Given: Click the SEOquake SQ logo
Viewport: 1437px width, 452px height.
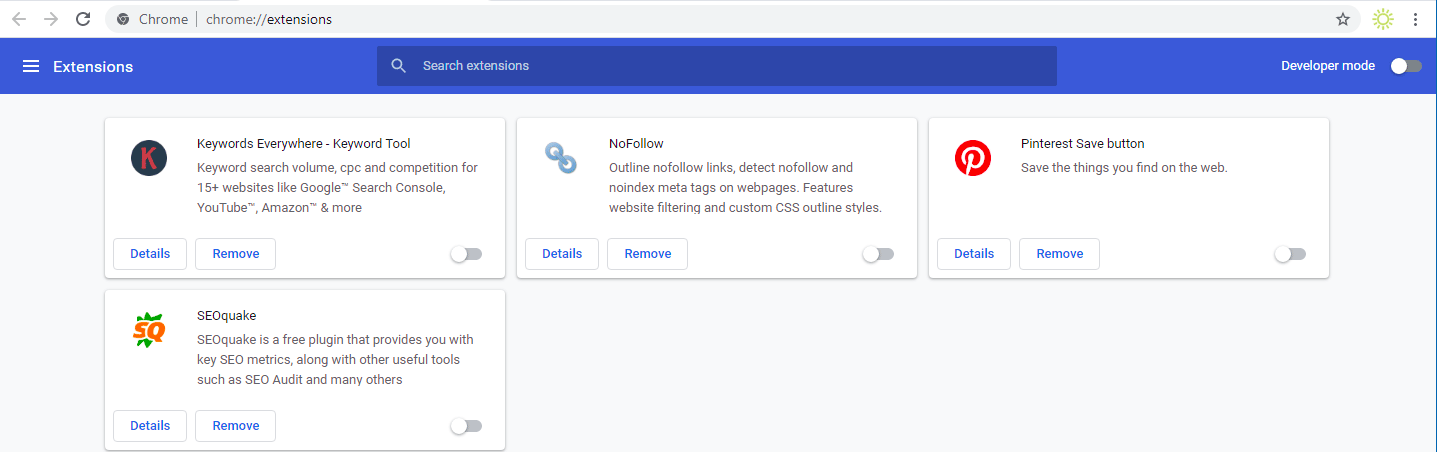Looking at the screenshot, I should tap(149, 330).
